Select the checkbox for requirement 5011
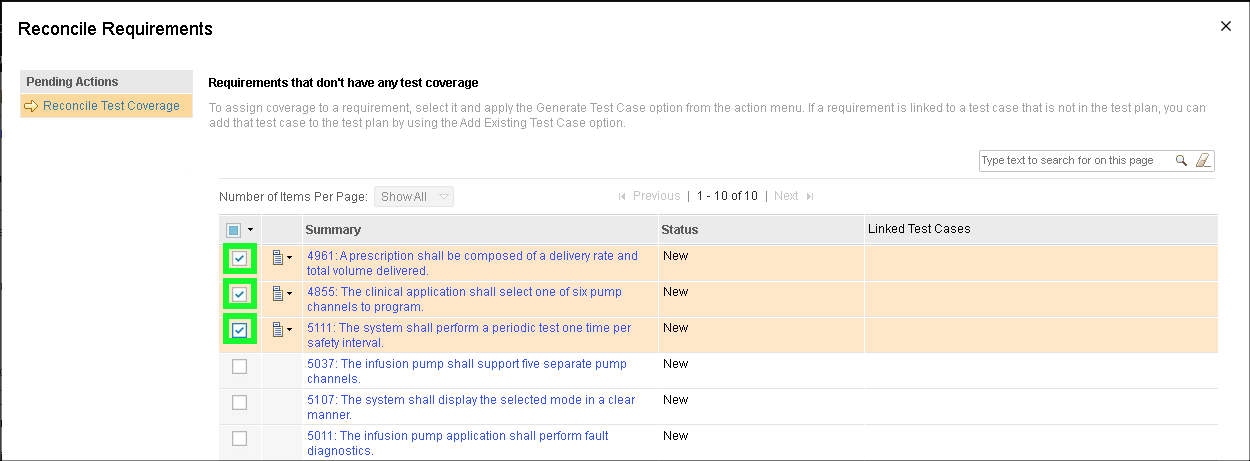The width and height of the screenshot is (1250, 461). click(x=239, y=438)
